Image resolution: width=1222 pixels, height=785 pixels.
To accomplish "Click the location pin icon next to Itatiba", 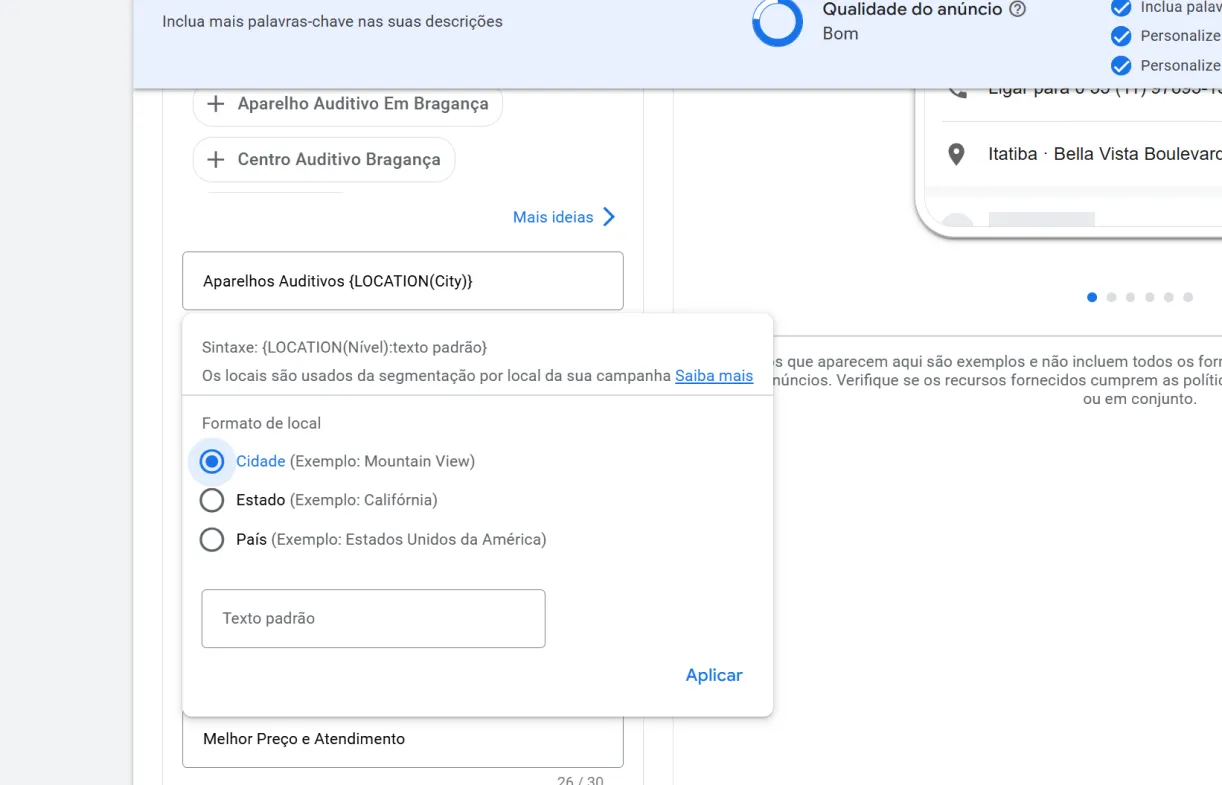I will pyautogui.click(x=957, y=155).
